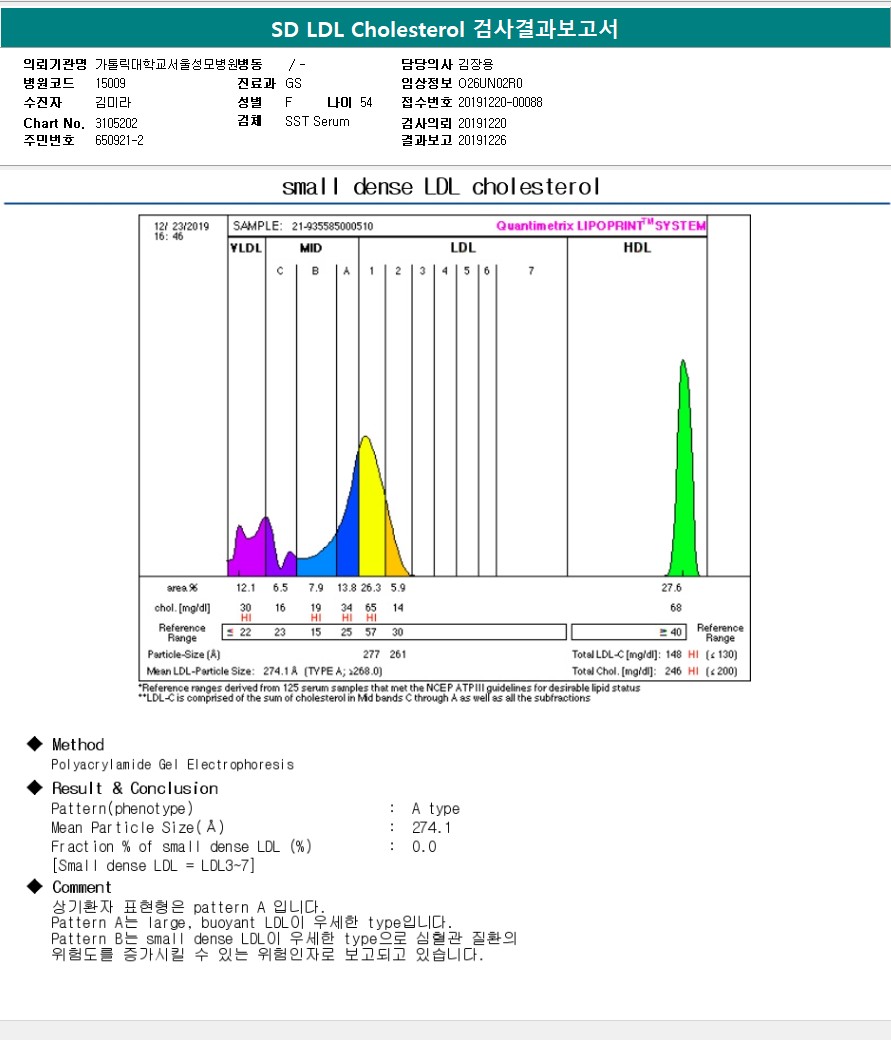Click the Mean LDL-Particle Size 274.1 line

coord(264,671)
